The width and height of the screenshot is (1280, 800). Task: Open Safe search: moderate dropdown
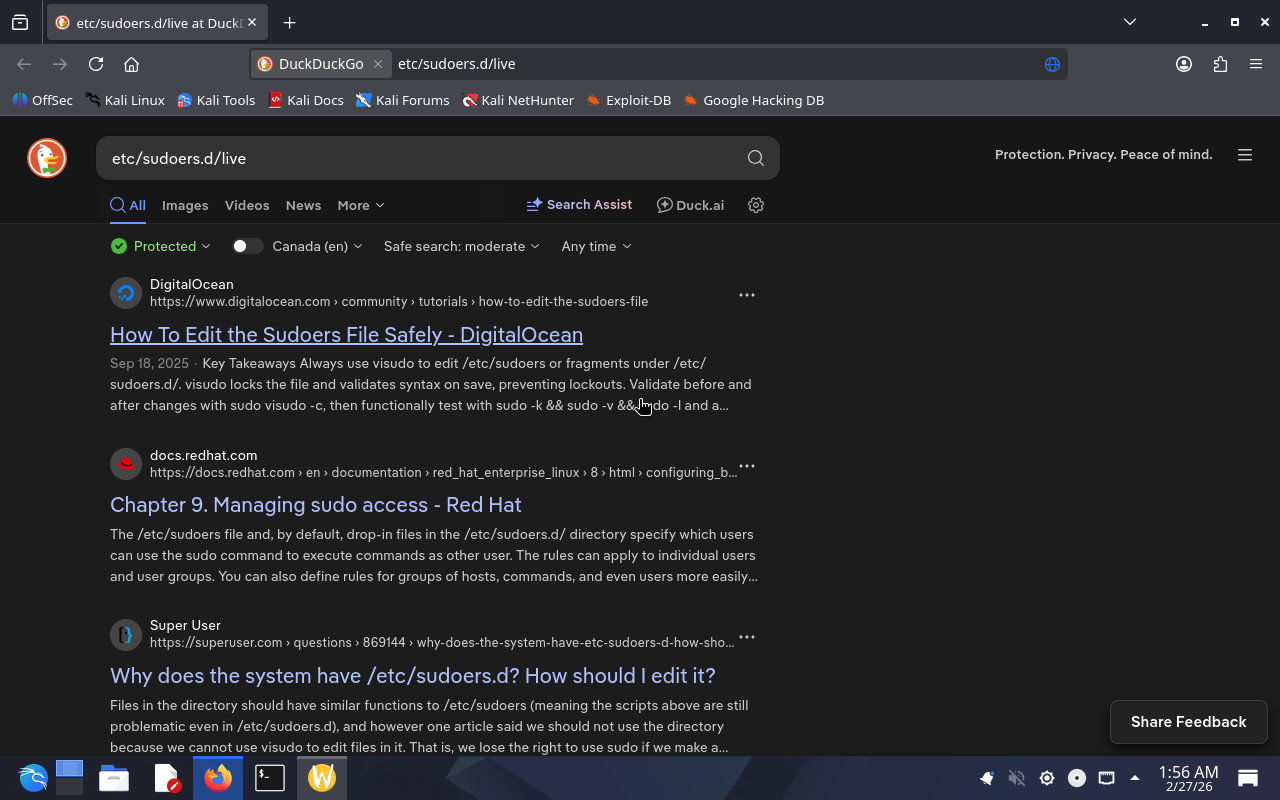point(461,246)
